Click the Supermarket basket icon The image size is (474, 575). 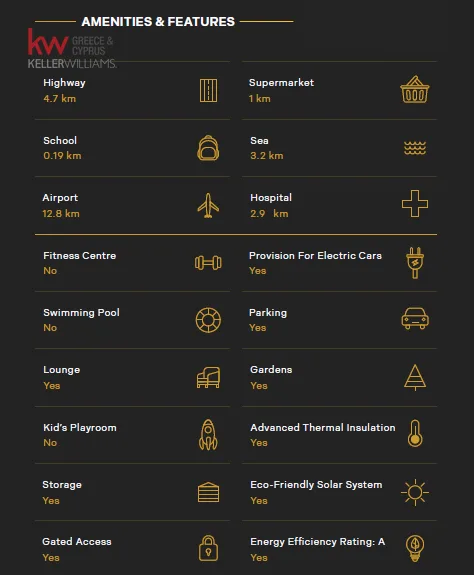pyautogui.click(x=415, y=89)
